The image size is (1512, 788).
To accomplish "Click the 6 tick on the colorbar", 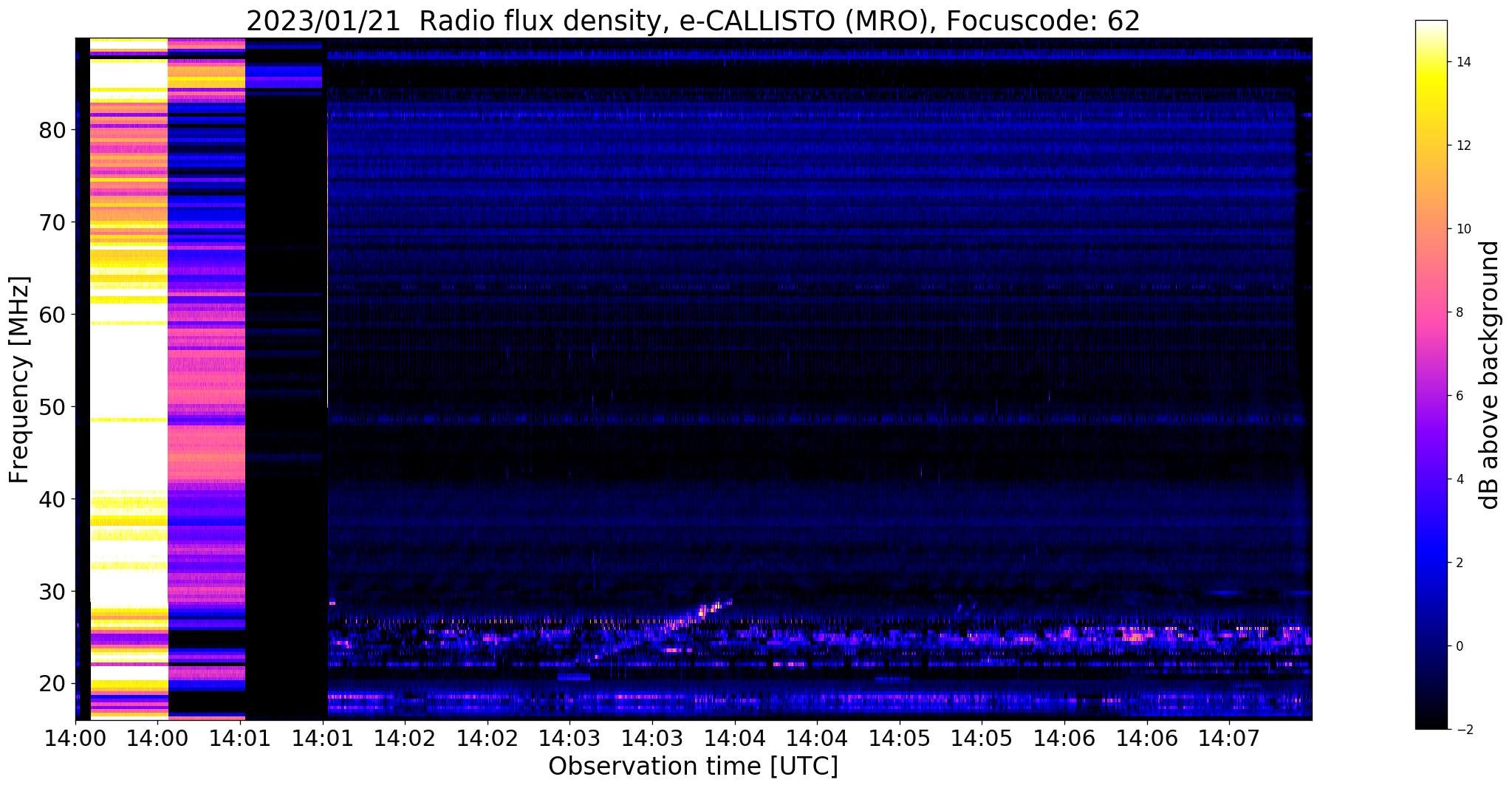I will point(1459,397).
